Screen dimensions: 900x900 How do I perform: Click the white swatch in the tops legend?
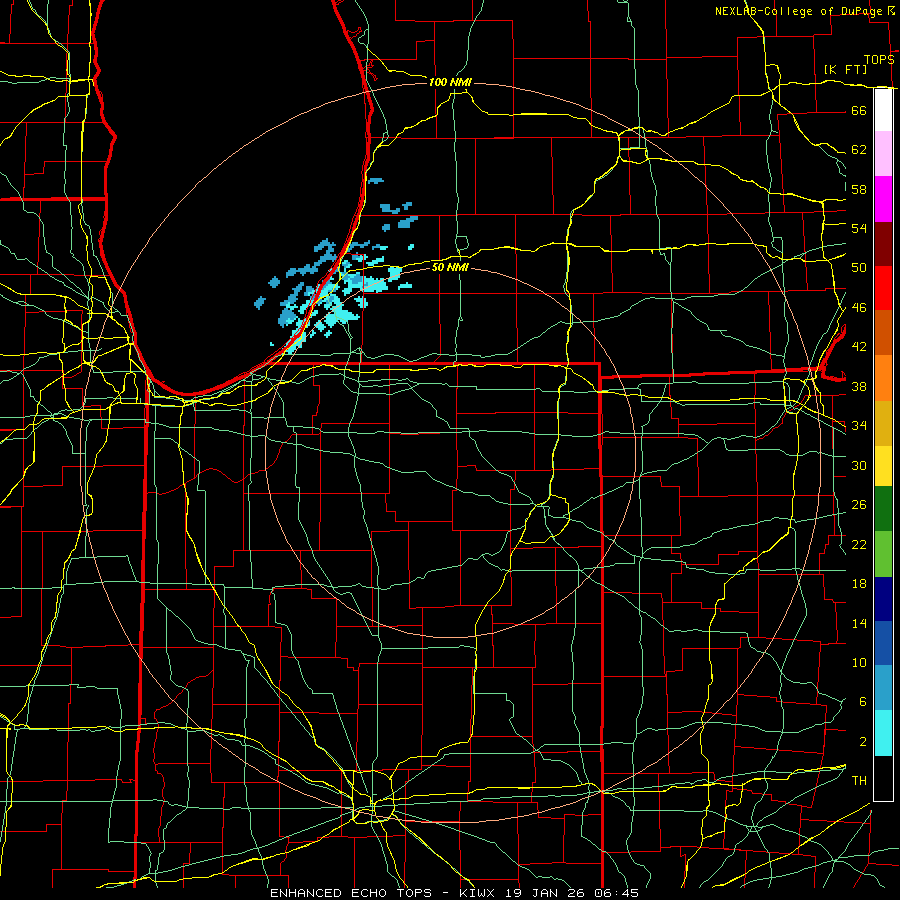tap(883, 110)
